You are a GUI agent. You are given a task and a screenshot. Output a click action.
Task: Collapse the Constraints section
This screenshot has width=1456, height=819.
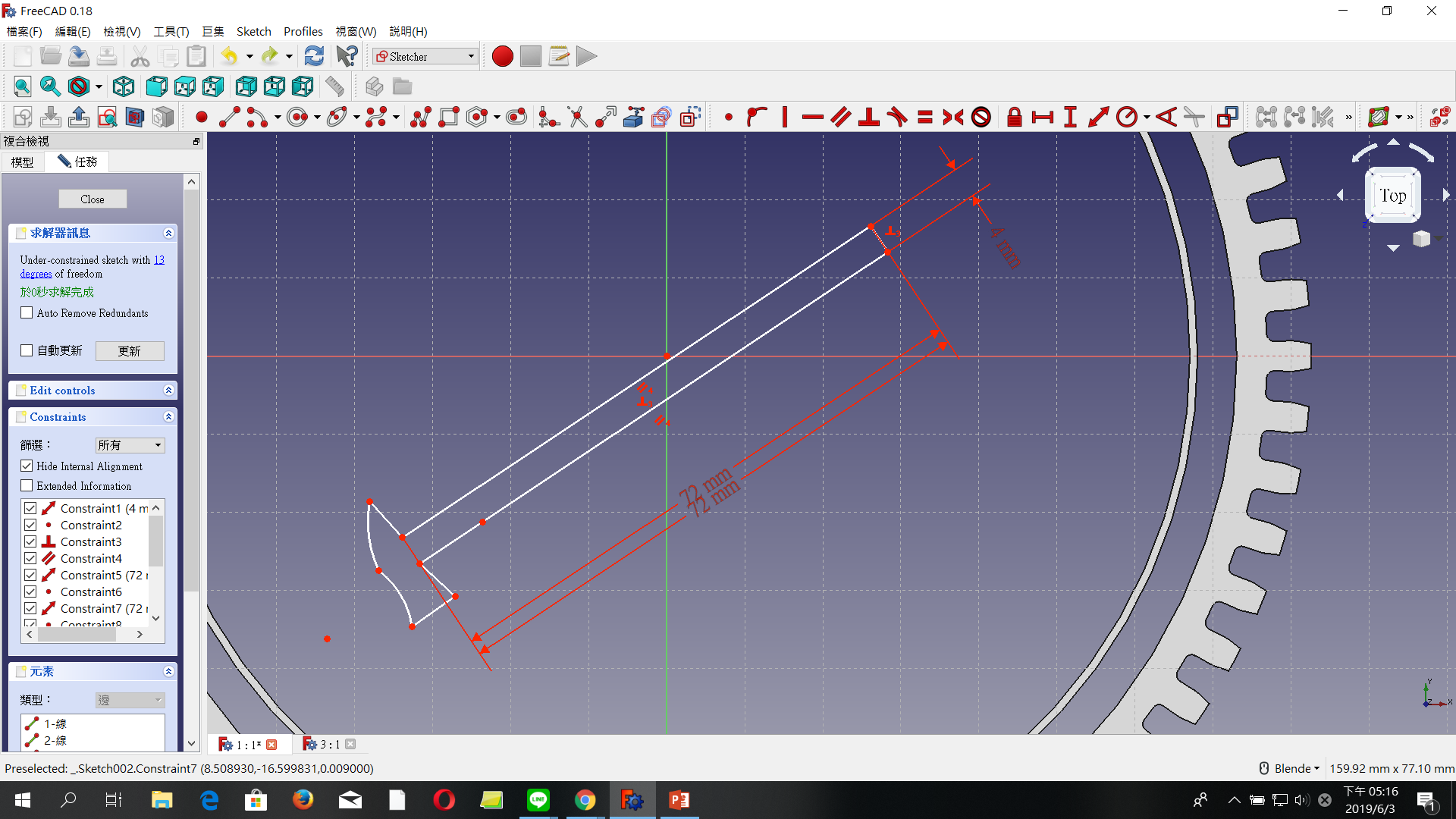tap(168, 416)
